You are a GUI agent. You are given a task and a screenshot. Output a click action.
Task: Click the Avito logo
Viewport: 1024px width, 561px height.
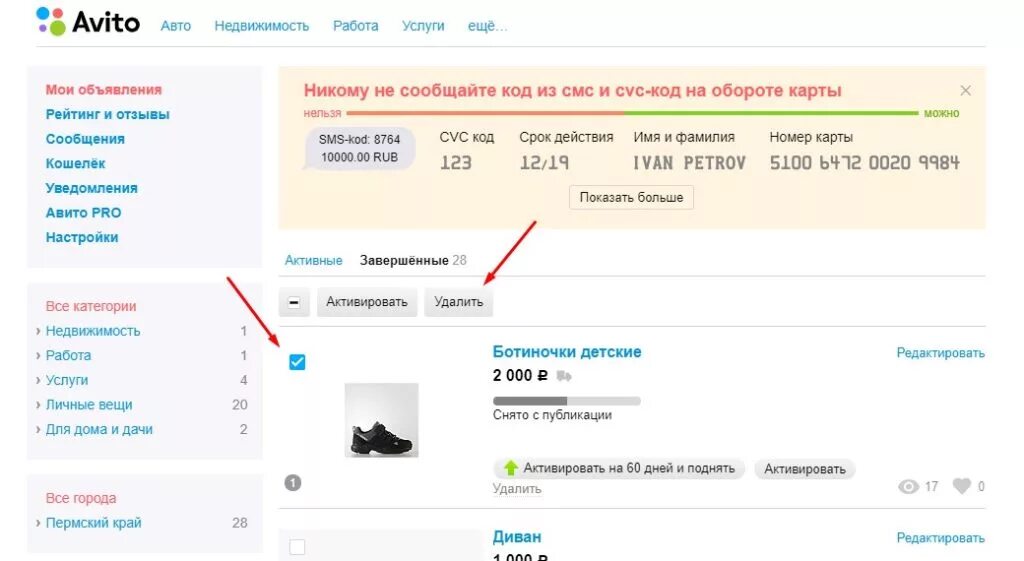88,22
